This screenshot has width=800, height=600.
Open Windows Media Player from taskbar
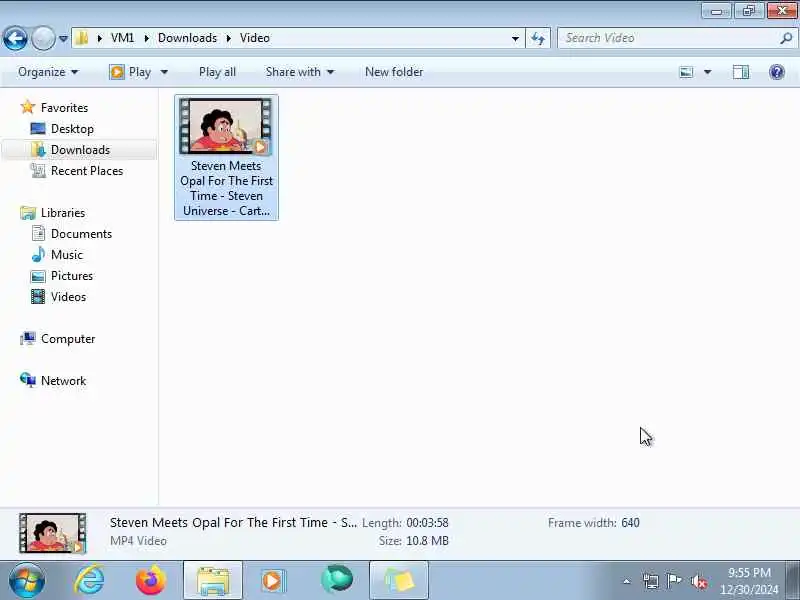coord(274,580)
